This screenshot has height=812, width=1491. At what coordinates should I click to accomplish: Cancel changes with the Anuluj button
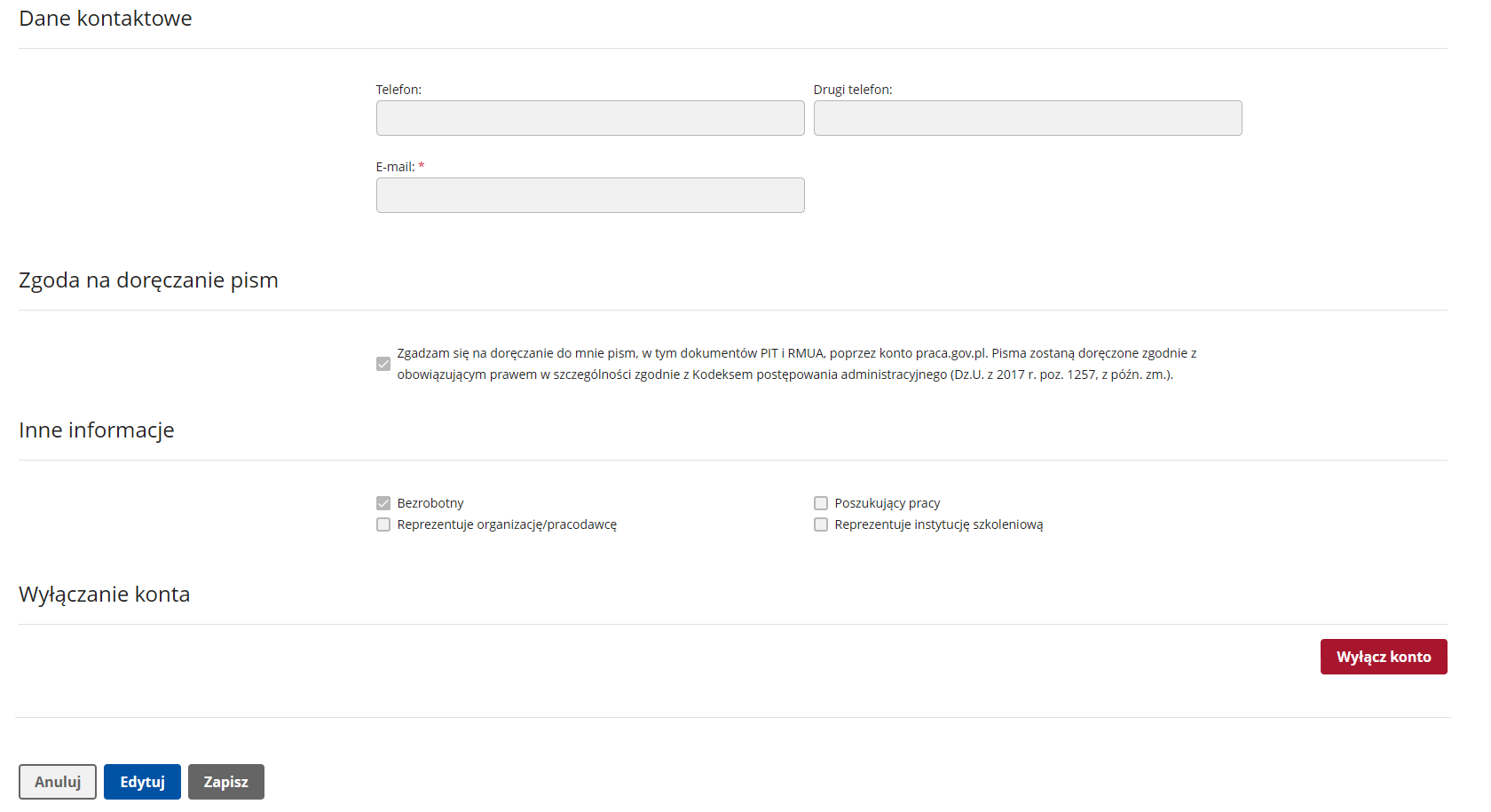click(58, 782)
